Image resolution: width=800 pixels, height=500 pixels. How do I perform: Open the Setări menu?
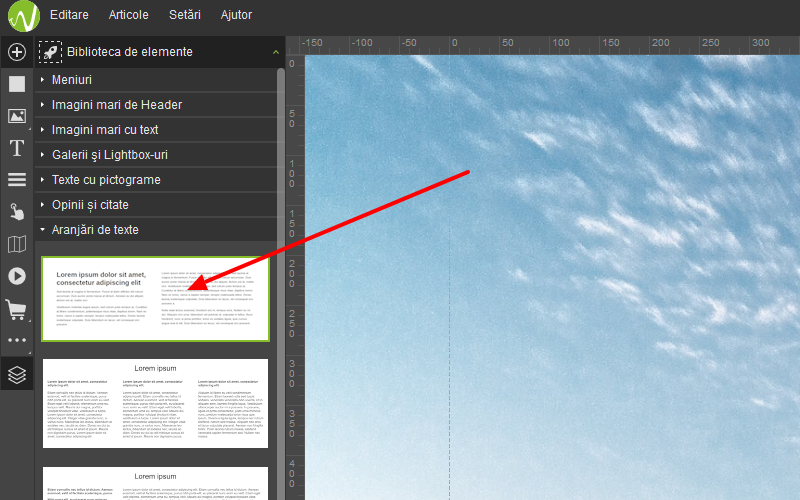(185, 15)
